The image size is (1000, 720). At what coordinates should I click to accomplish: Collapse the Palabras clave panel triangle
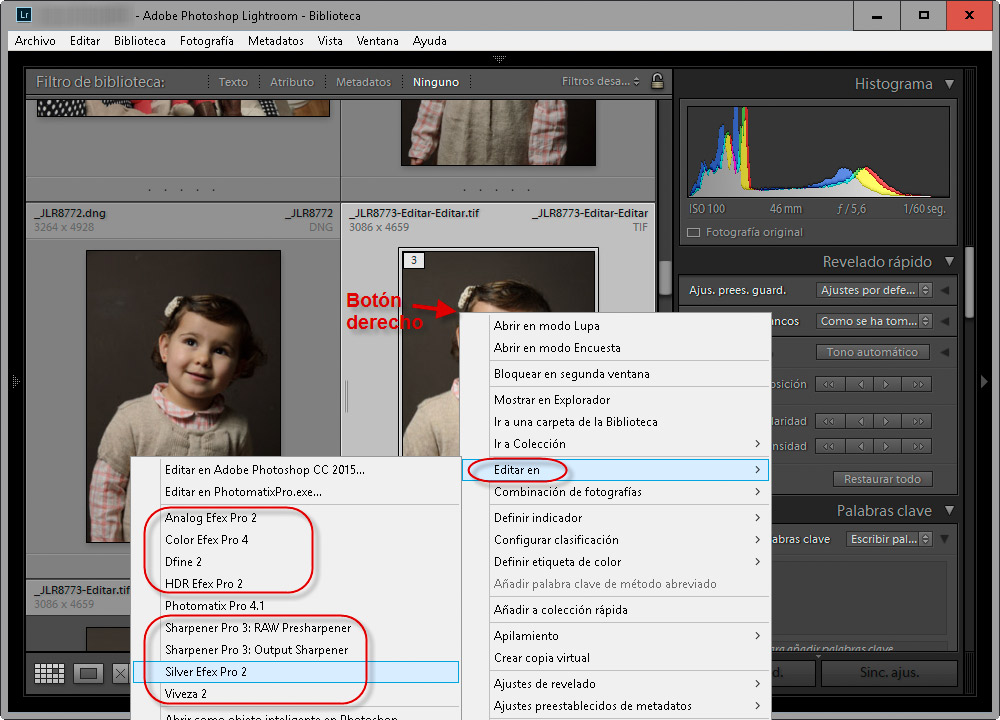[x=950, y=510]
